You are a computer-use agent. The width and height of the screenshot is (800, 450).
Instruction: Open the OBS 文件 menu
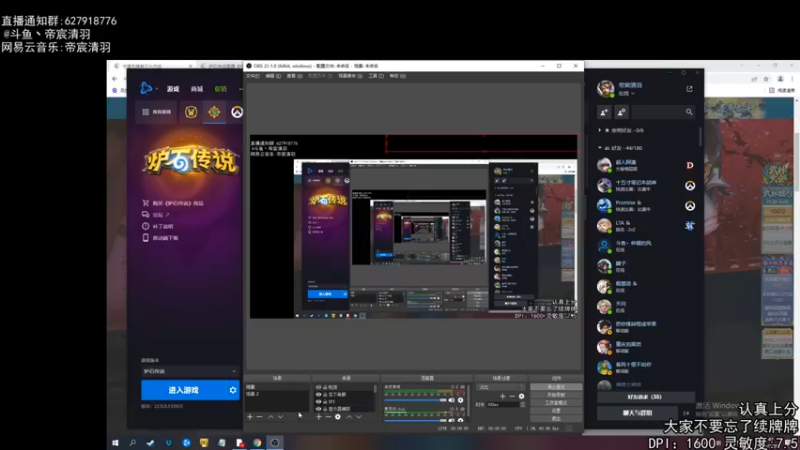pyautogui.click(x=253, y=76)
